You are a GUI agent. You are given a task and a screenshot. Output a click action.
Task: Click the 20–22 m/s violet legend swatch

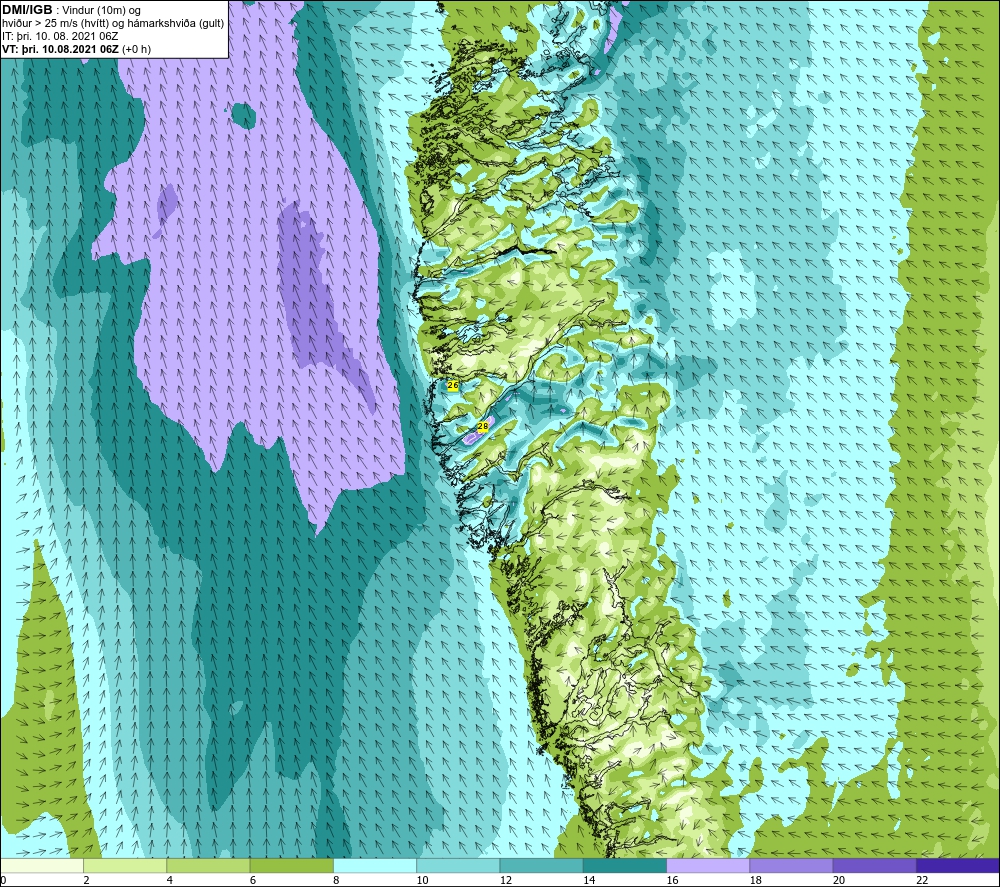click(874, 865)
